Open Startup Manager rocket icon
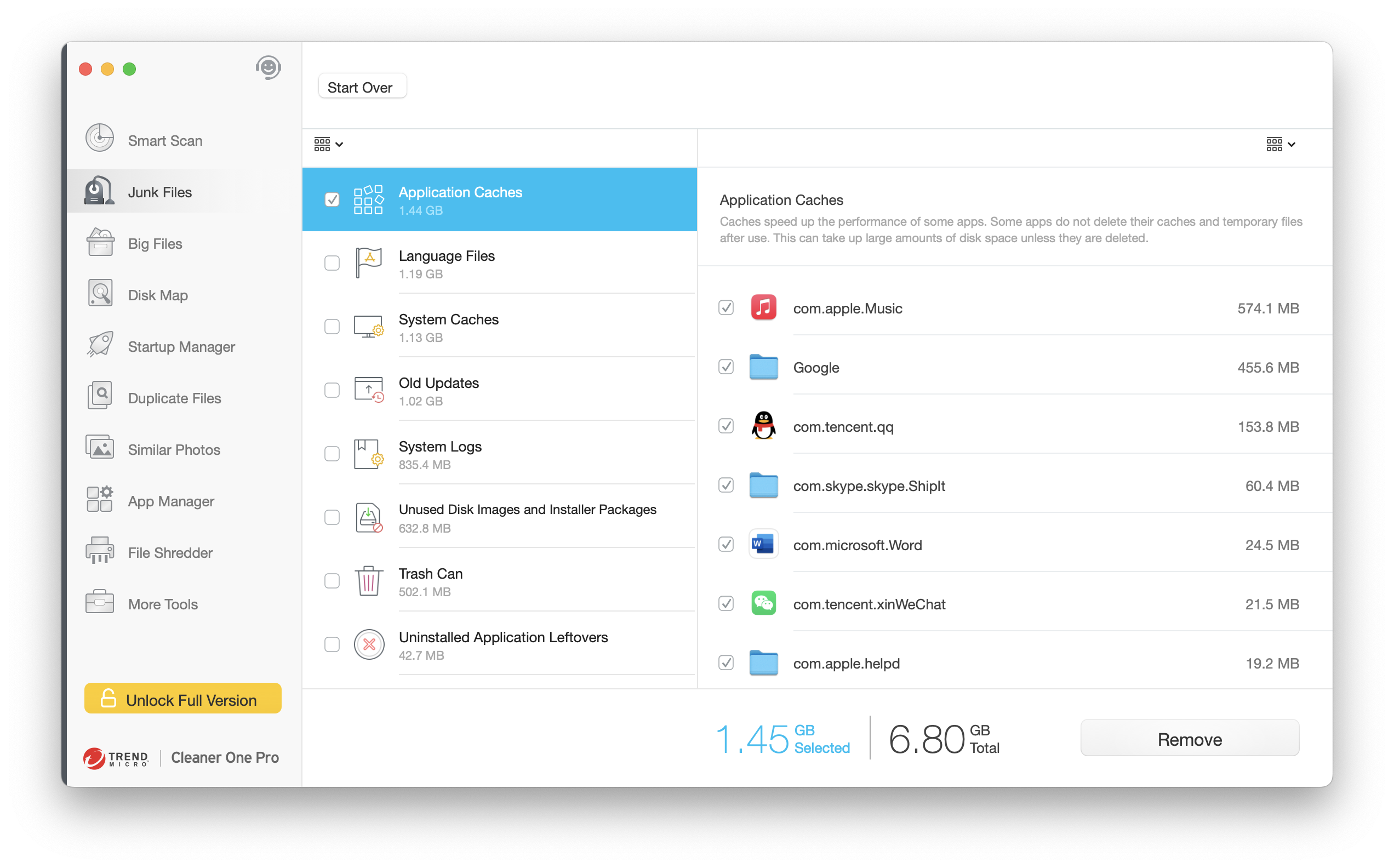Viewport: 1394px width, 868px height. tap(100, 345)
